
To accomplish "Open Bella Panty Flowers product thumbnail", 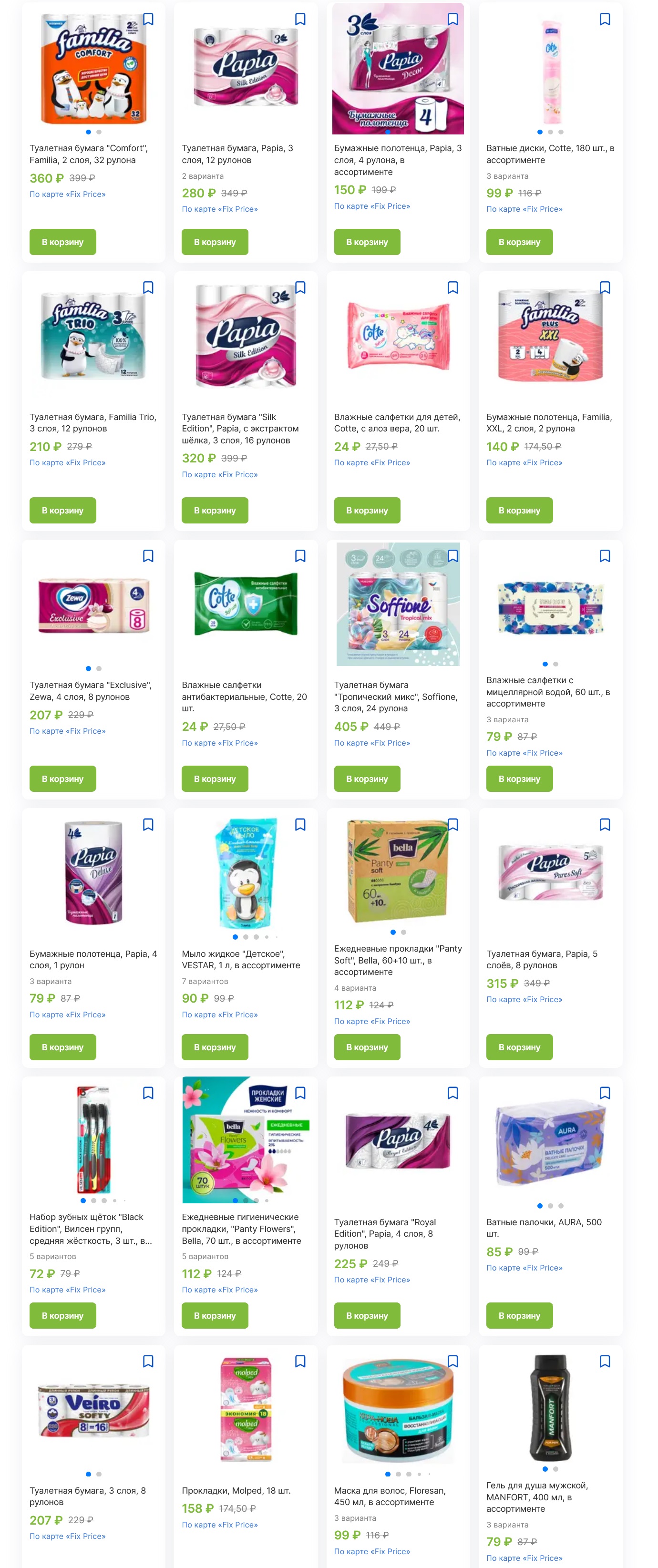I will click(x=246, y=1140).
